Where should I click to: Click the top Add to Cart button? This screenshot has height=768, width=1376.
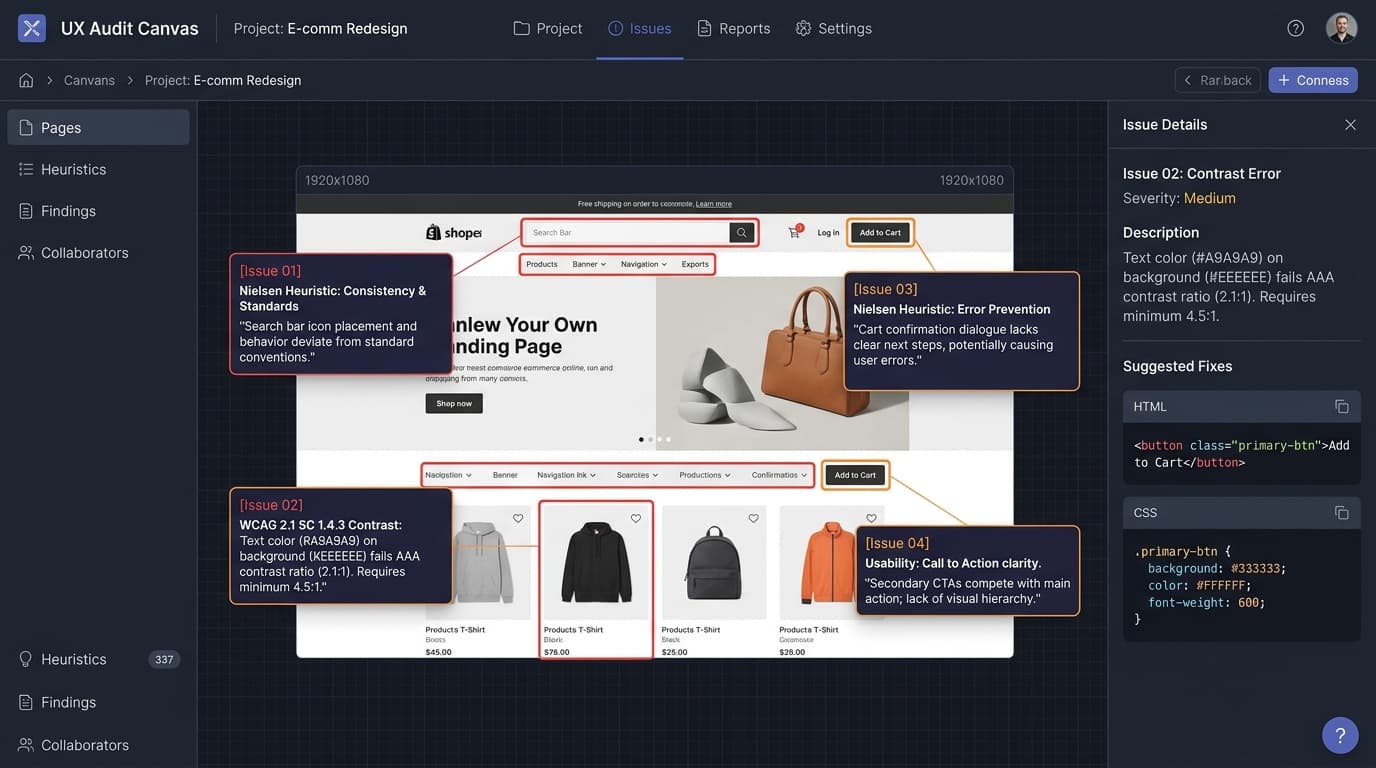pos(880,233)
